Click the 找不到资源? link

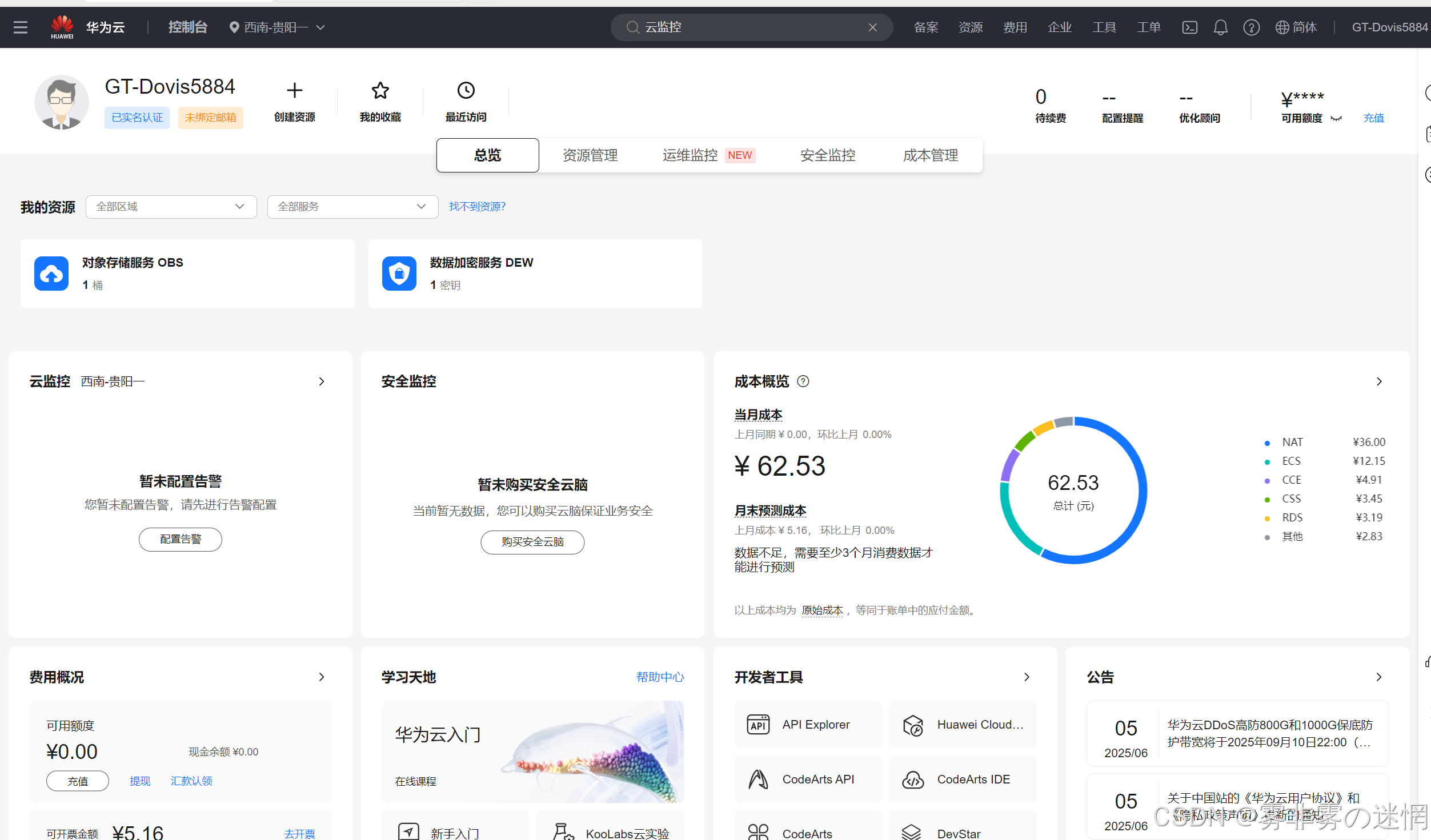pos(477,207)
